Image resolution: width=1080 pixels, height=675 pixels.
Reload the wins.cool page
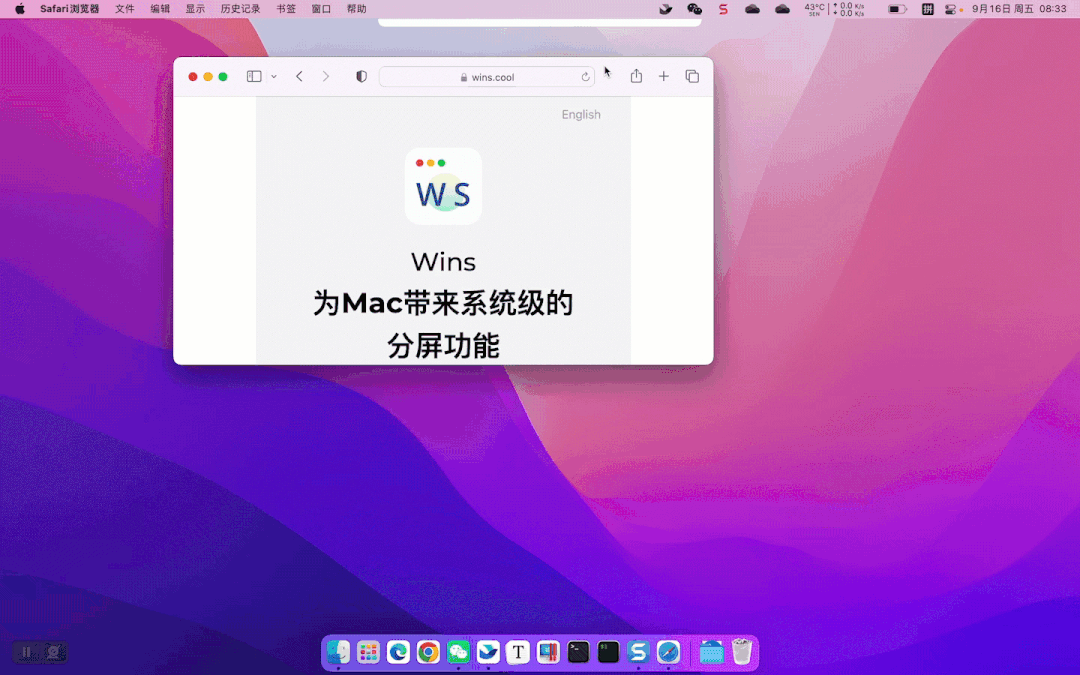pos(586,76)
